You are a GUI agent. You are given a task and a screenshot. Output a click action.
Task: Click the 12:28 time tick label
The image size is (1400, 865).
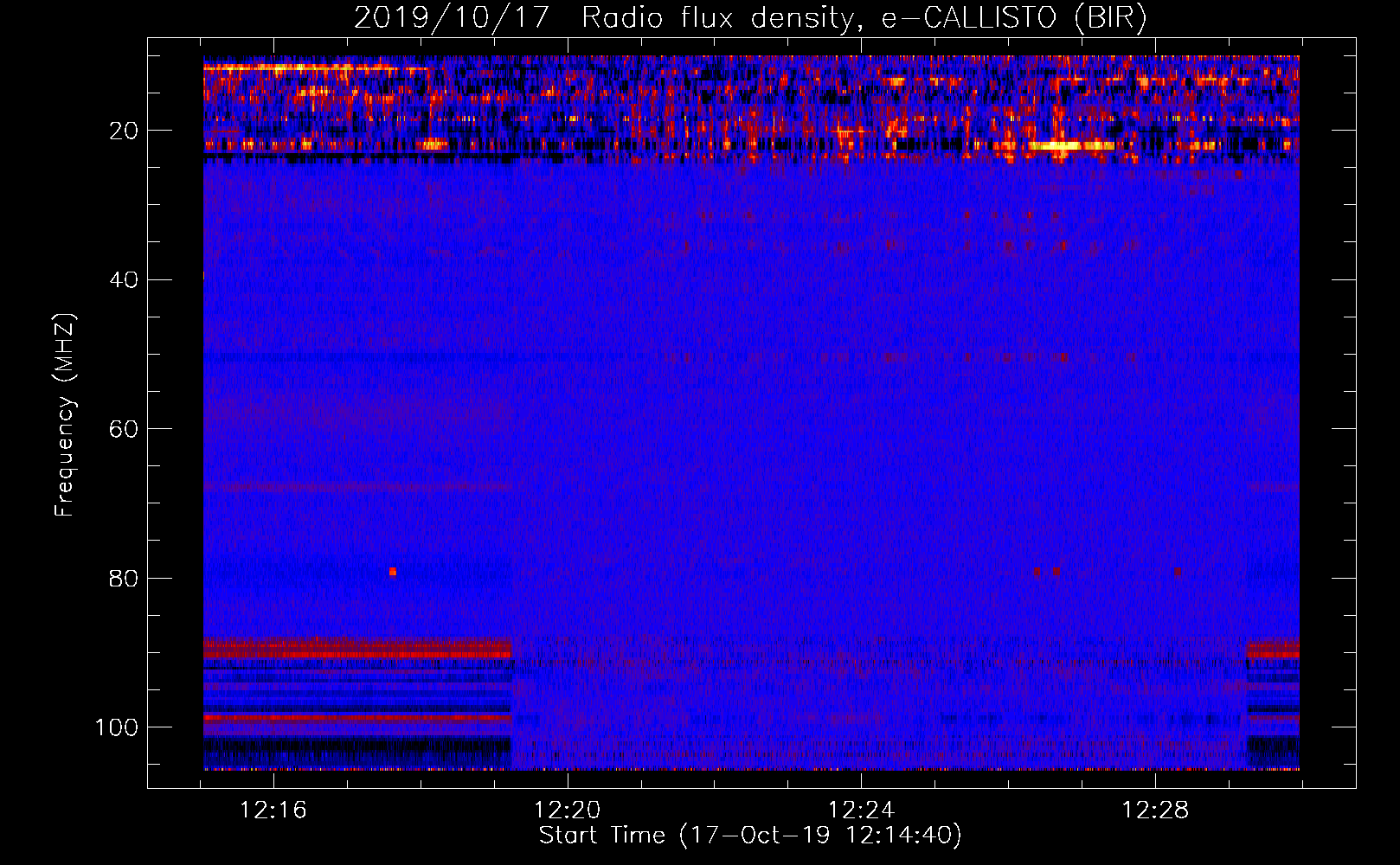click(1155, 811)
